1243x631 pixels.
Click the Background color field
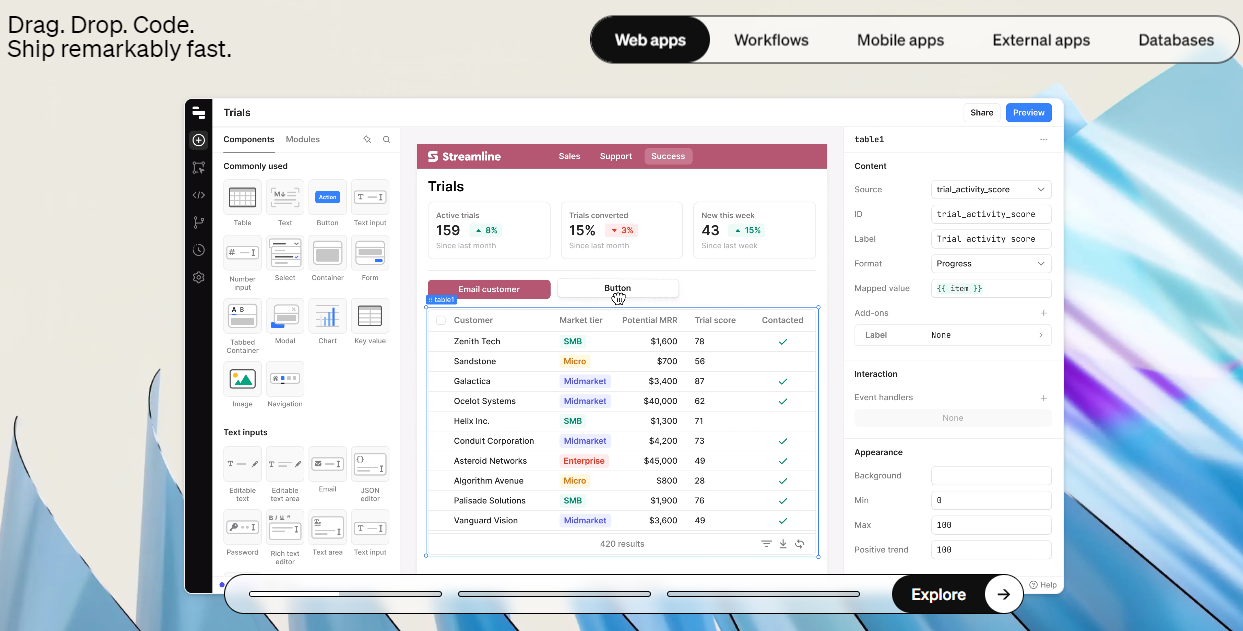coord(991,476)
